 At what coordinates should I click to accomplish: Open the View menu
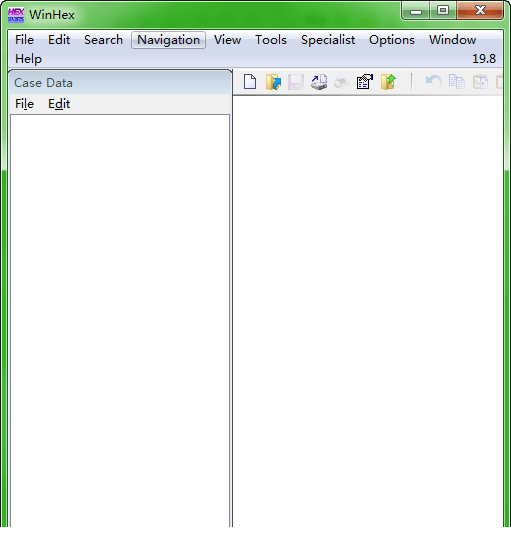[228, 40]
